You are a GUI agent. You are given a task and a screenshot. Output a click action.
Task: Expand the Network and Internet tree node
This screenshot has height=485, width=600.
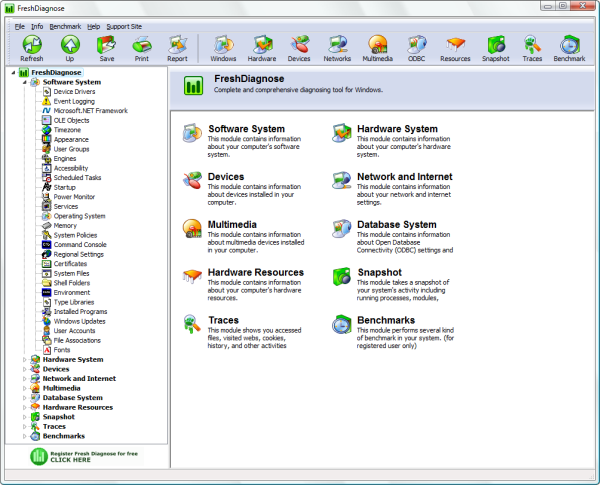(x=25, y=379)
